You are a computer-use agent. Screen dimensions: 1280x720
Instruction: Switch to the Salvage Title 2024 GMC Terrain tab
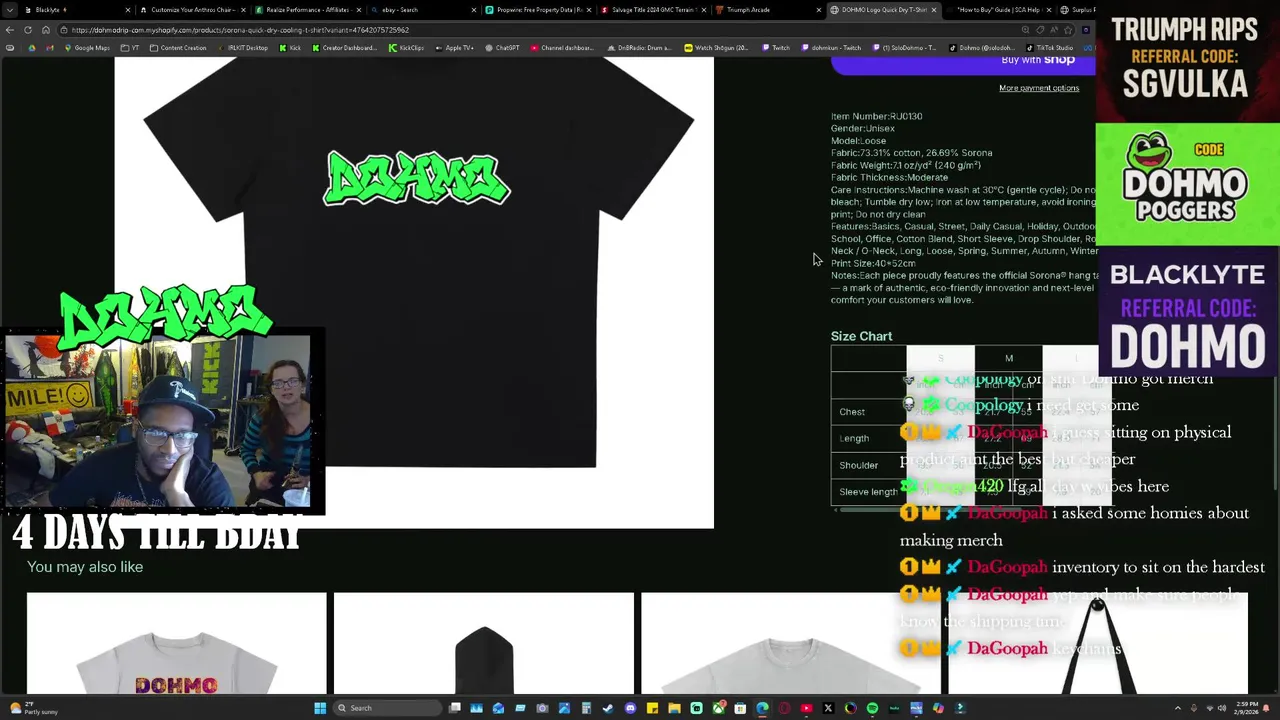pyautogui.click(x=652, y=10)
